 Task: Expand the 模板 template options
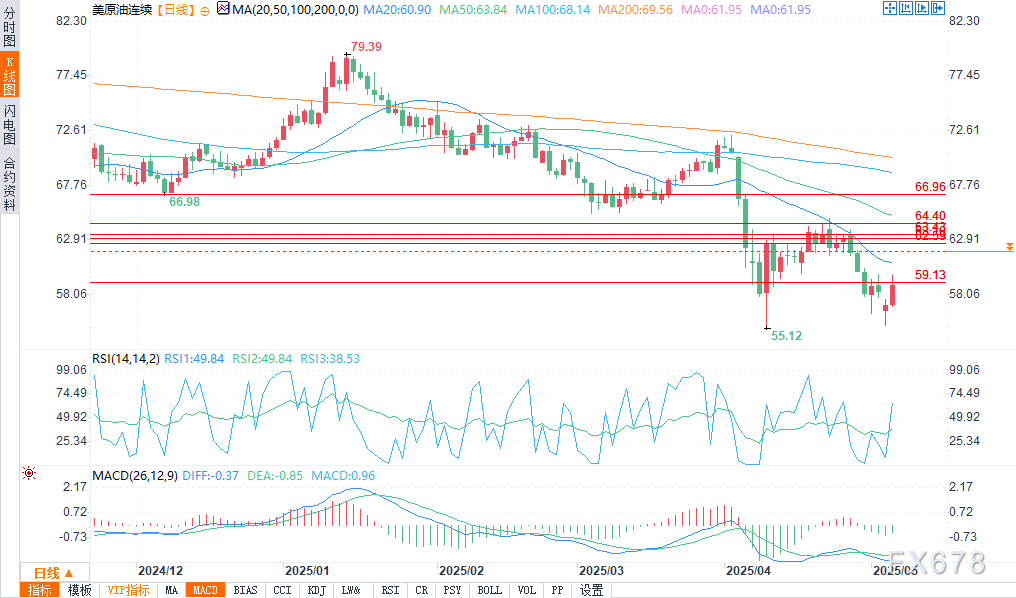(79, 590)
